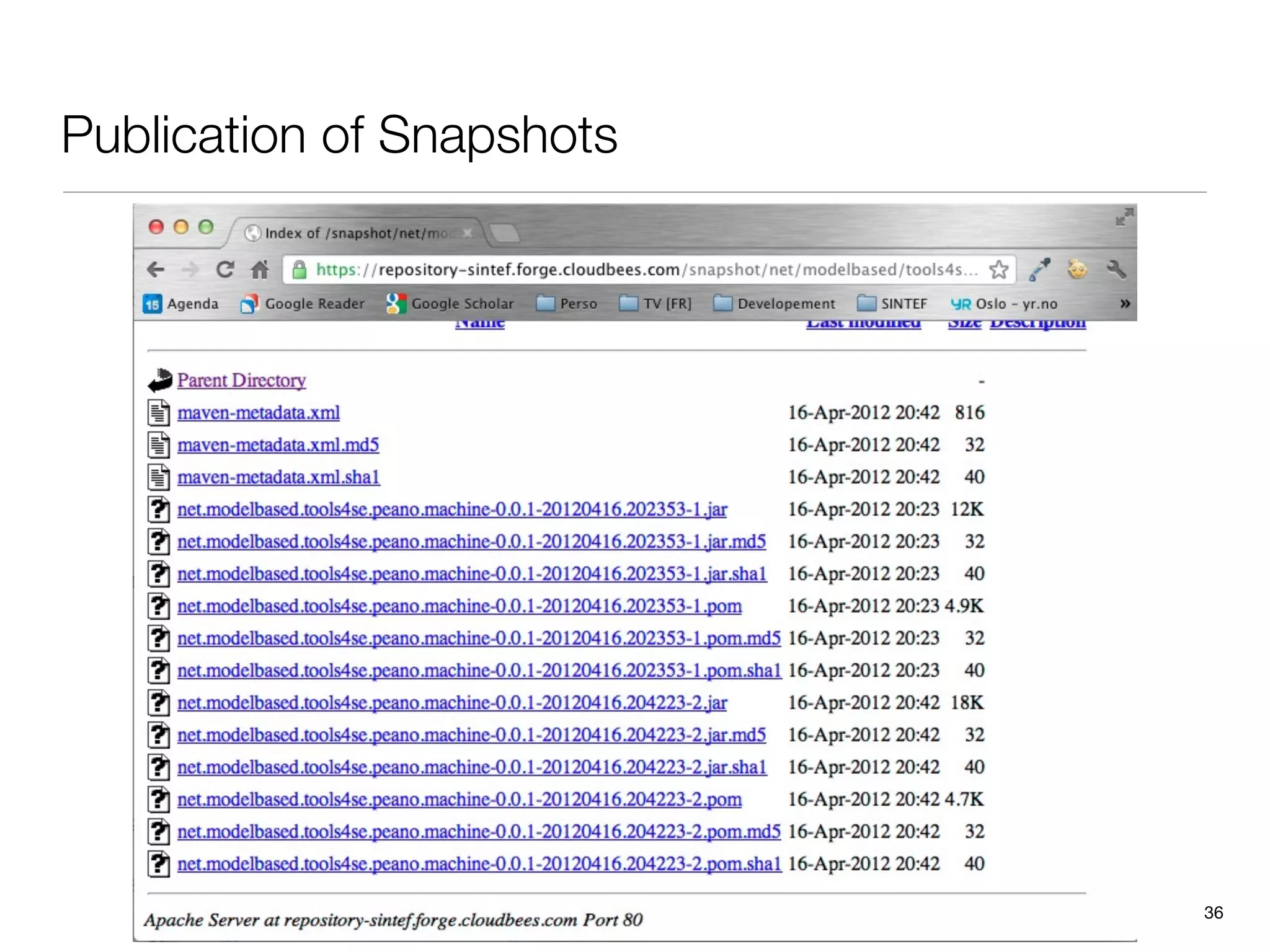Image resolution: width=1270 pixels, height=952 pixels.
Task: Click the 816 size of maven-metadata.xml
Action: click(x=970, y=413)
